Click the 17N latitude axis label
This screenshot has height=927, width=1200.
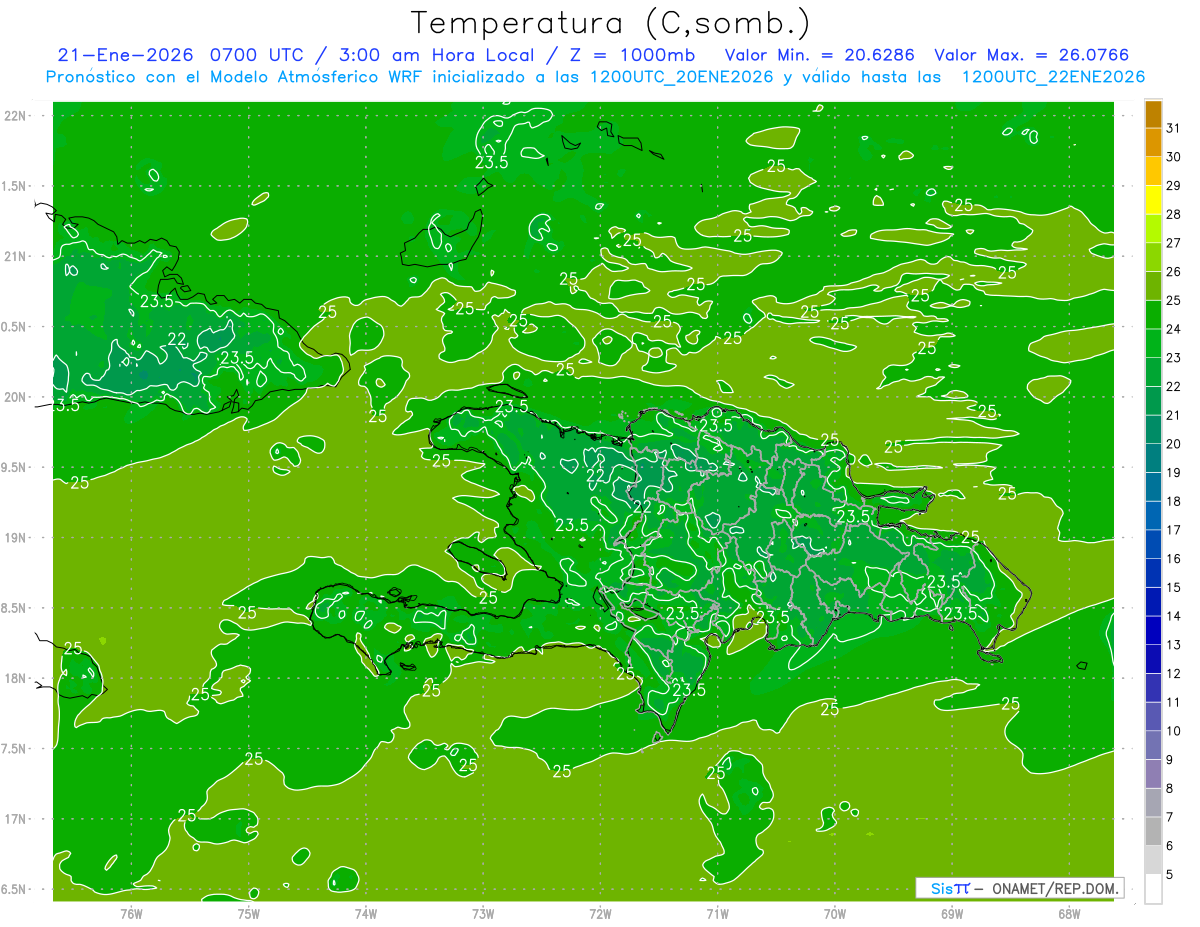pyautogui.click(x=15, y=819)
